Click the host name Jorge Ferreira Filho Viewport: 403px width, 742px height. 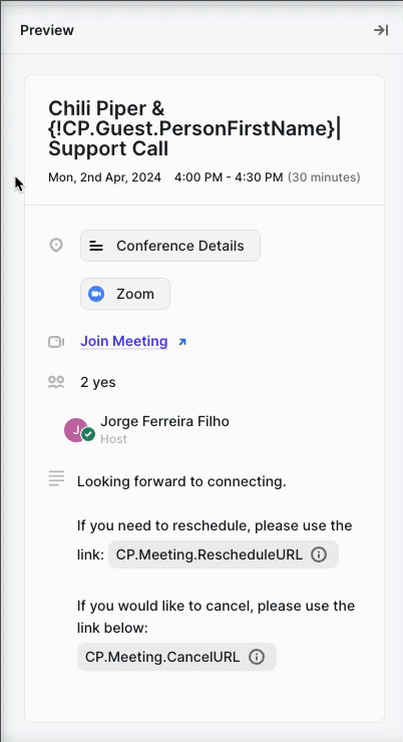click(165, 421)
